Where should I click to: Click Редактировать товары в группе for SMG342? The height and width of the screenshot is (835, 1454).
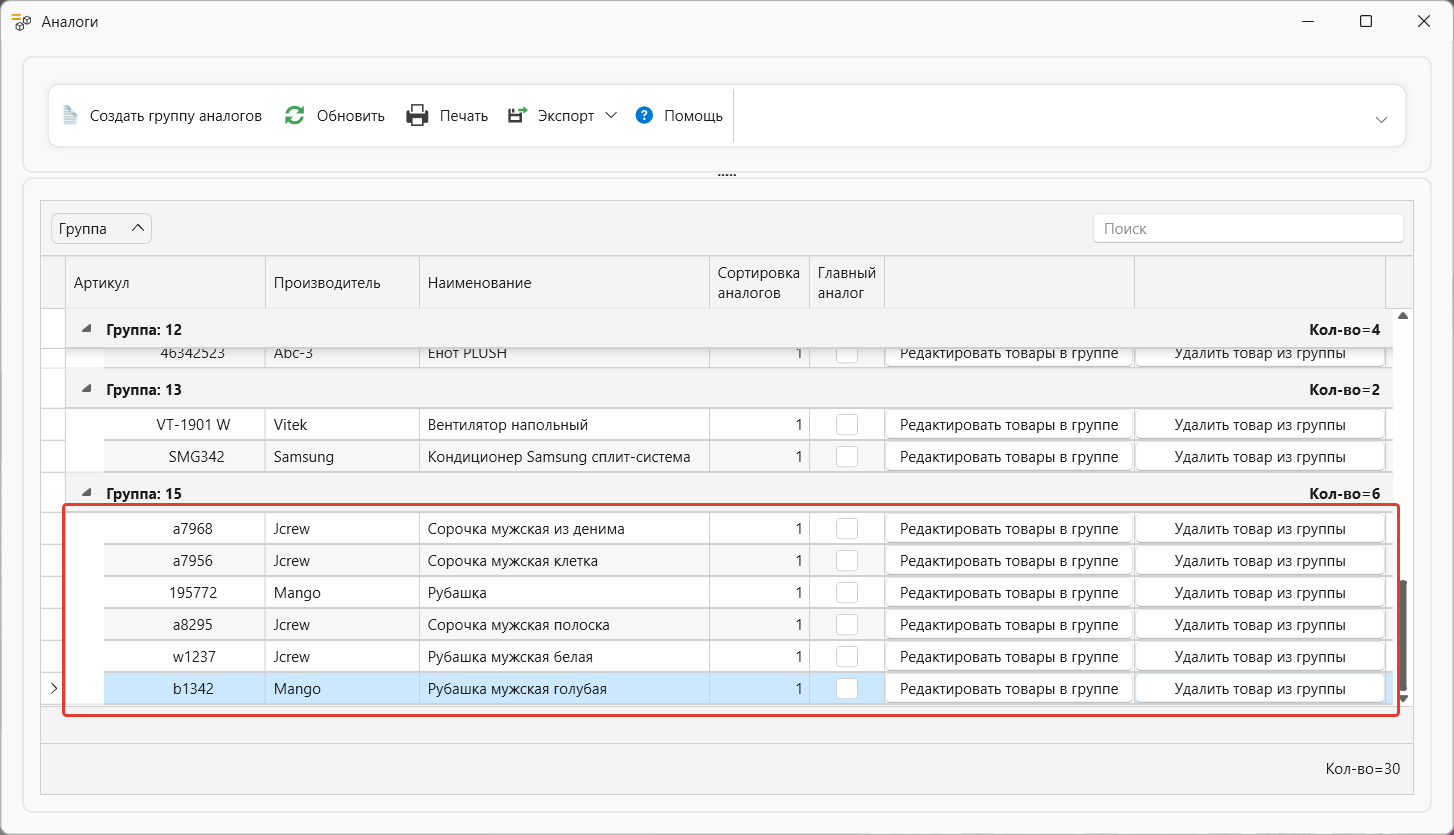[1008, 456]
